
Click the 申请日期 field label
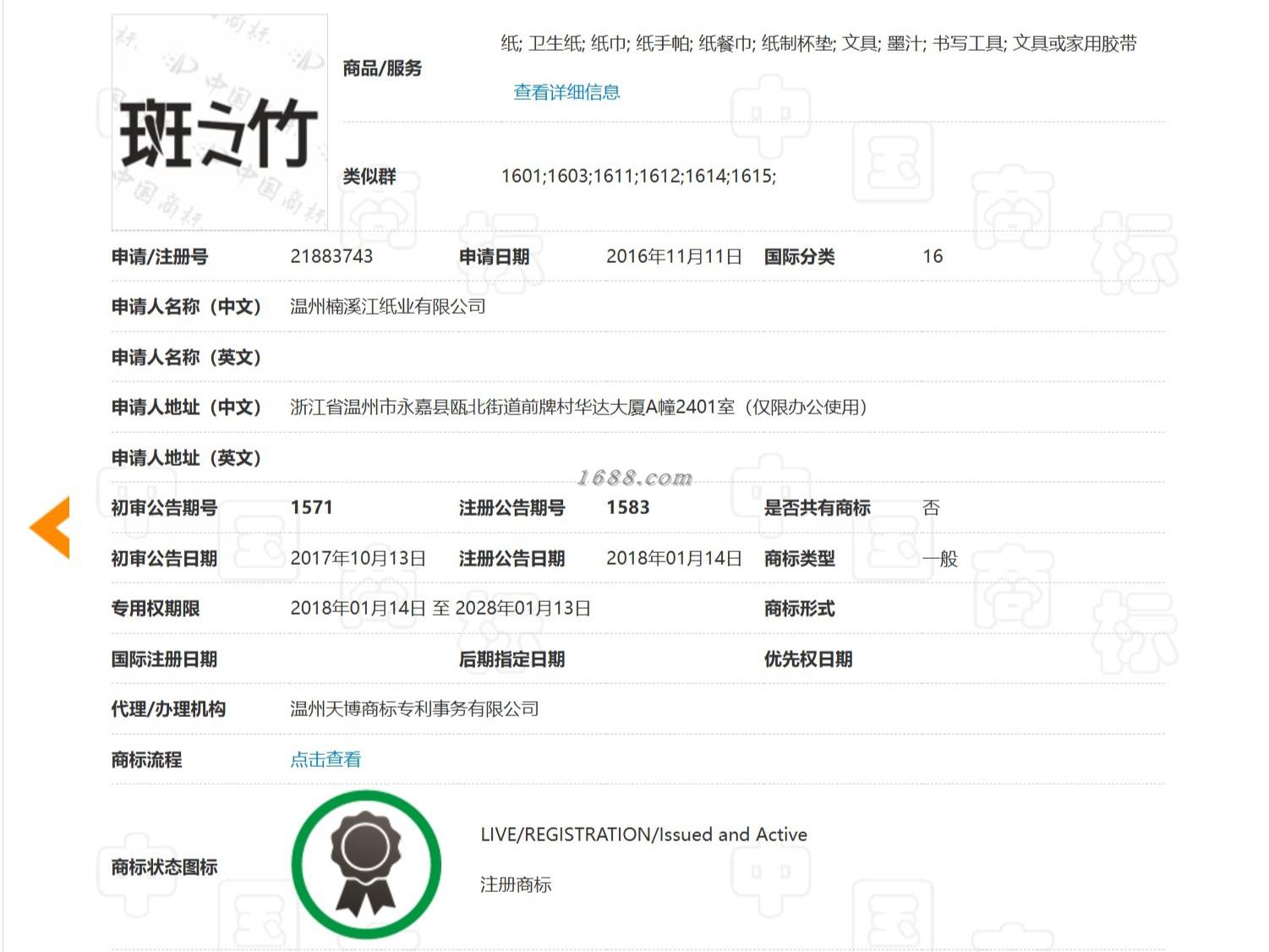(495, 256)
